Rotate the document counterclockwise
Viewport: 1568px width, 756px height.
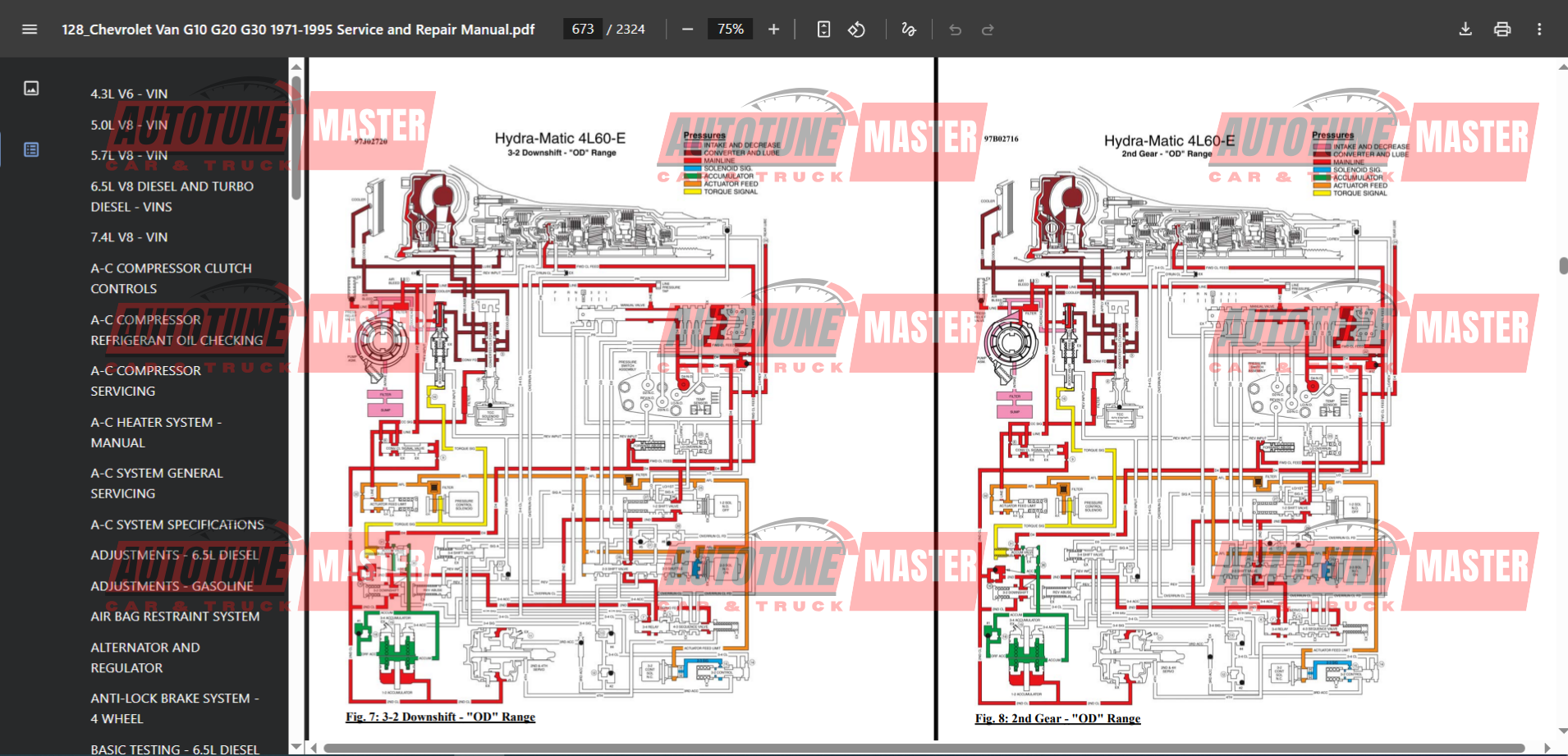point(856,30)
